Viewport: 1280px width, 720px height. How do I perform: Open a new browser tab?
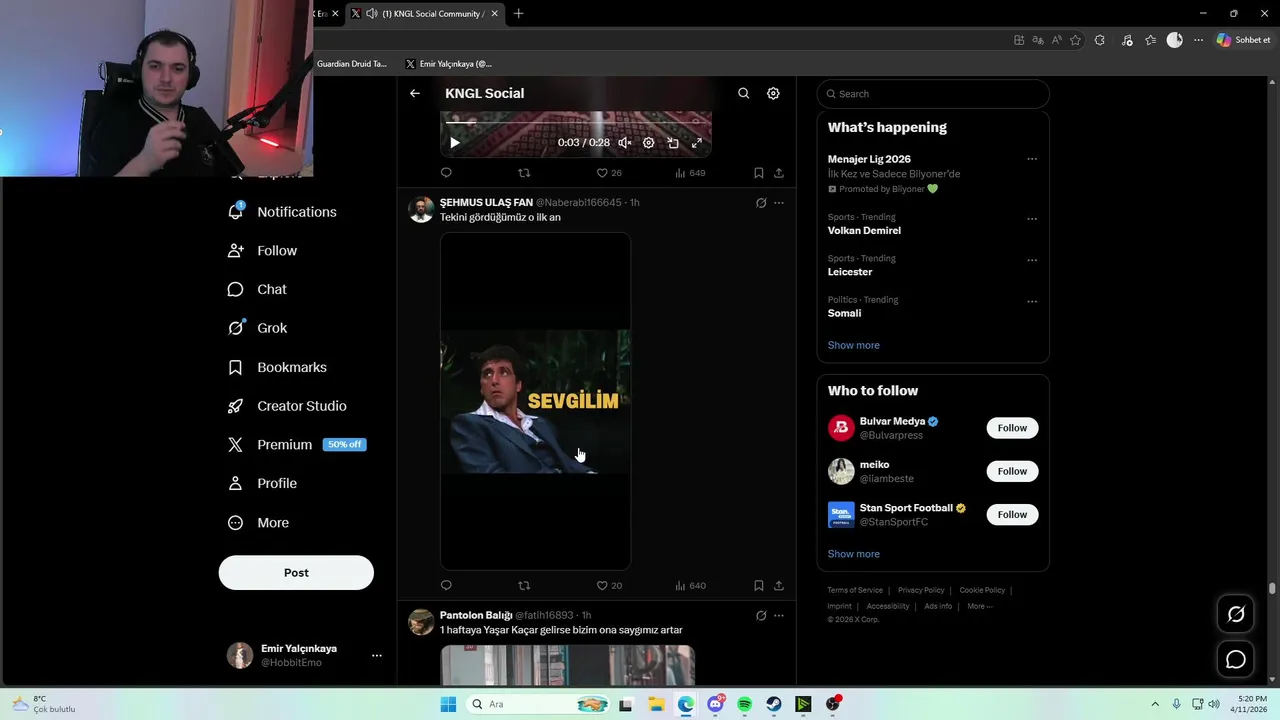pos(518,14)
